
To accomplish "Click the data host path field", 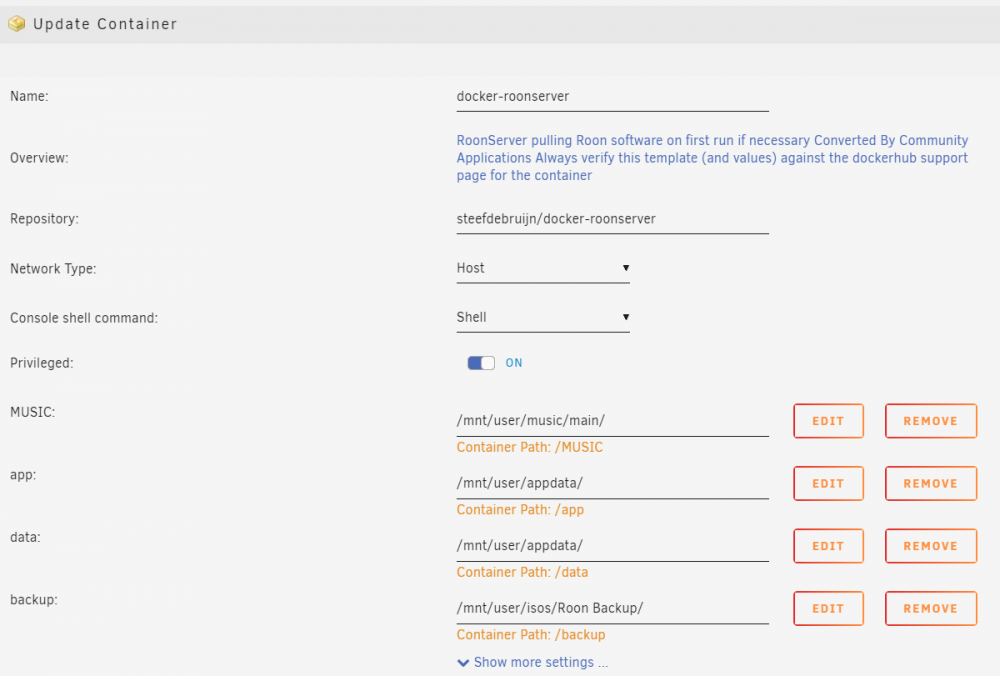I will pyautogui.click(x=612, y=546).
